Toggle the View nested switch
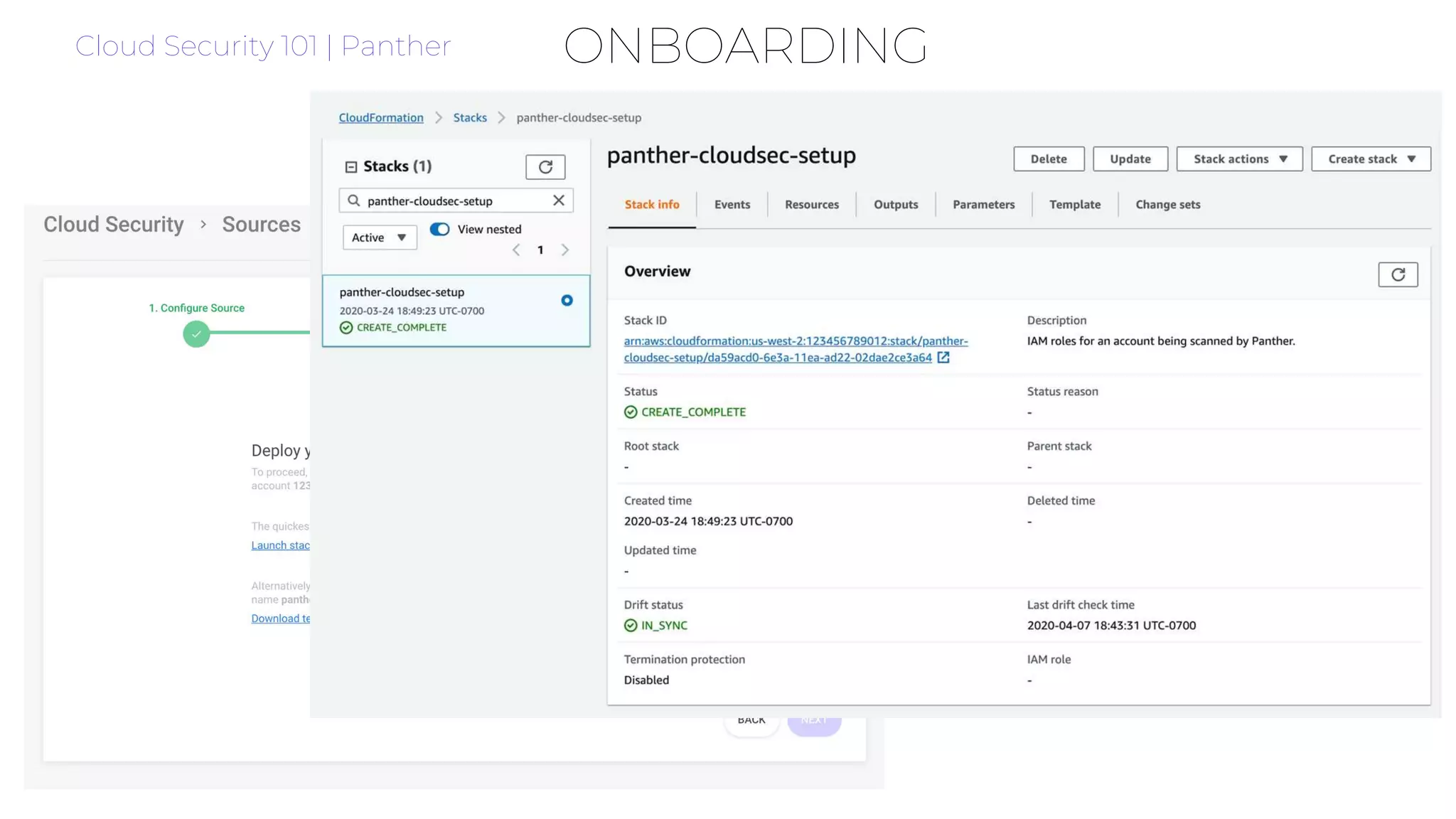This screenshot has width=1456, height=819. point(439,229)
